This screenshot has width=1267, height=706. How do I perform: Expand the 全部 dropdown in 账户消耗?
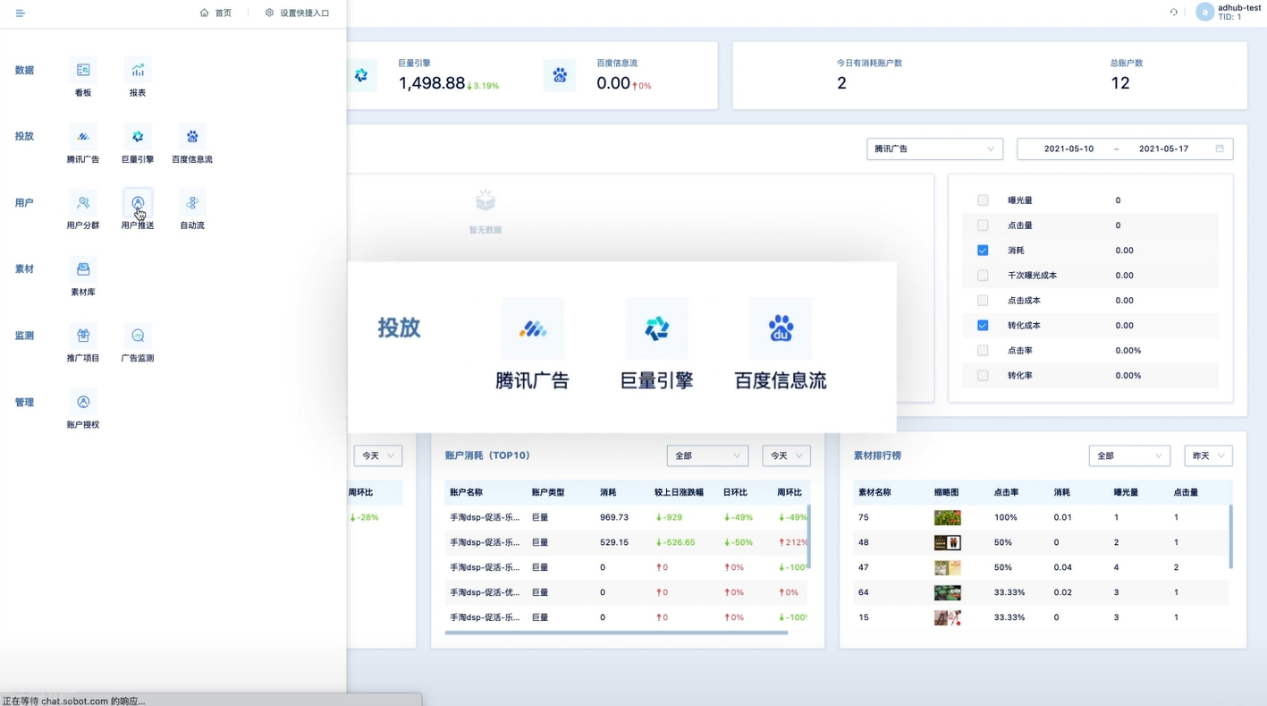click(707, 456)
